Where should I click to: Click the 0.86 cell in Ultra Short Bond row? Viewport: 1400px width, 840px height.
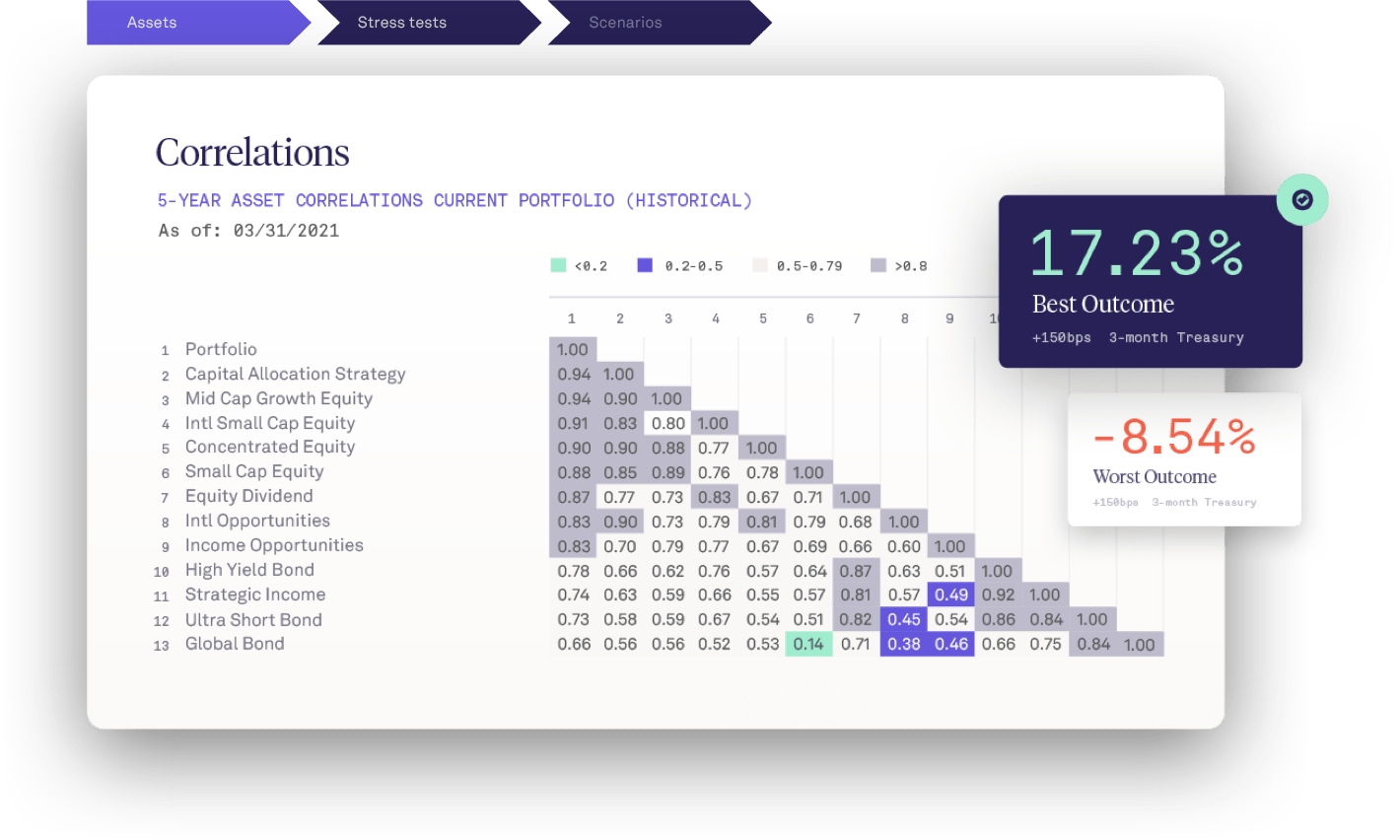(998, 619)
